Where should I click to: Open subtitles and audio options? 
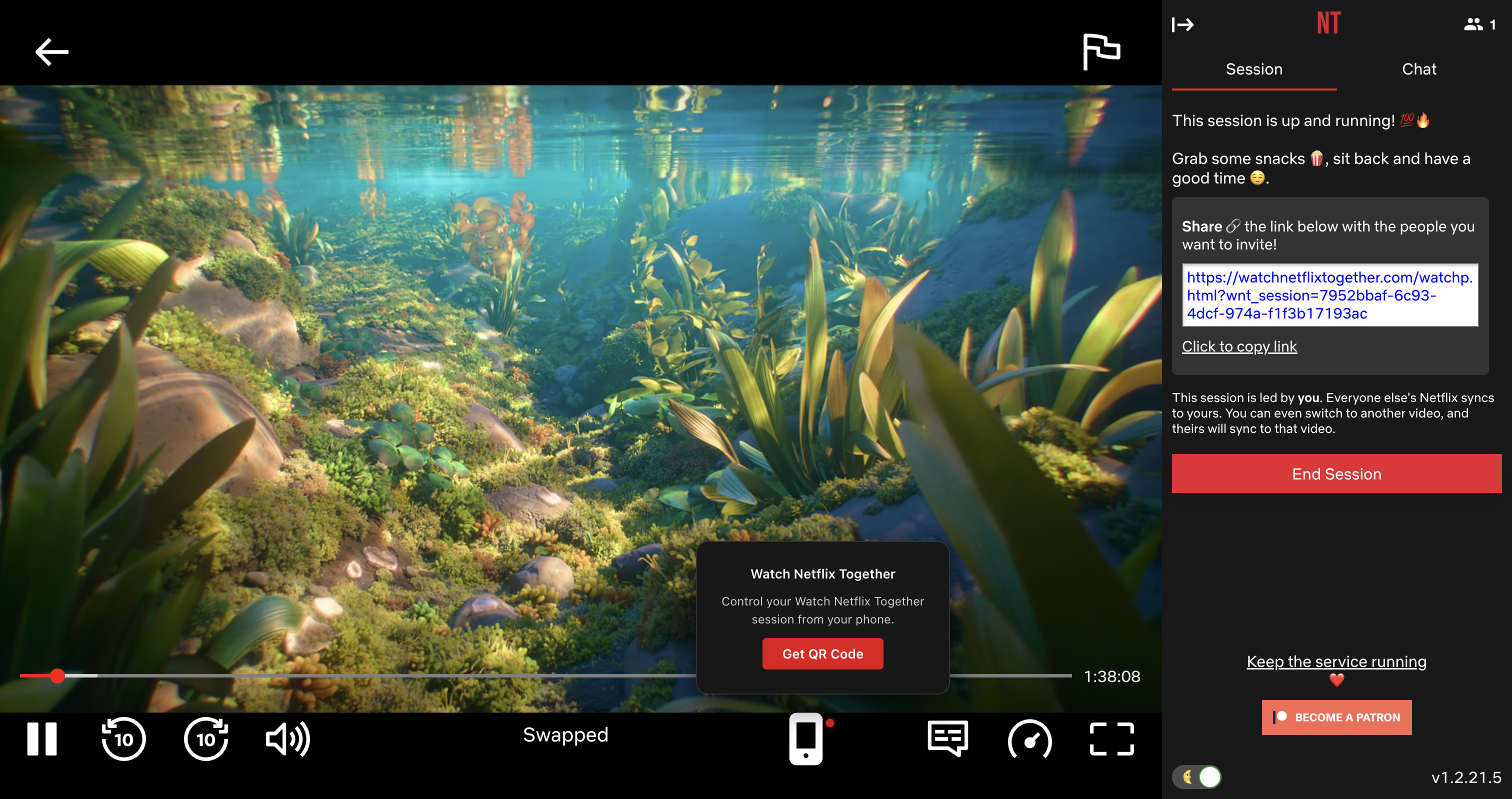click(x=947, y=738)
